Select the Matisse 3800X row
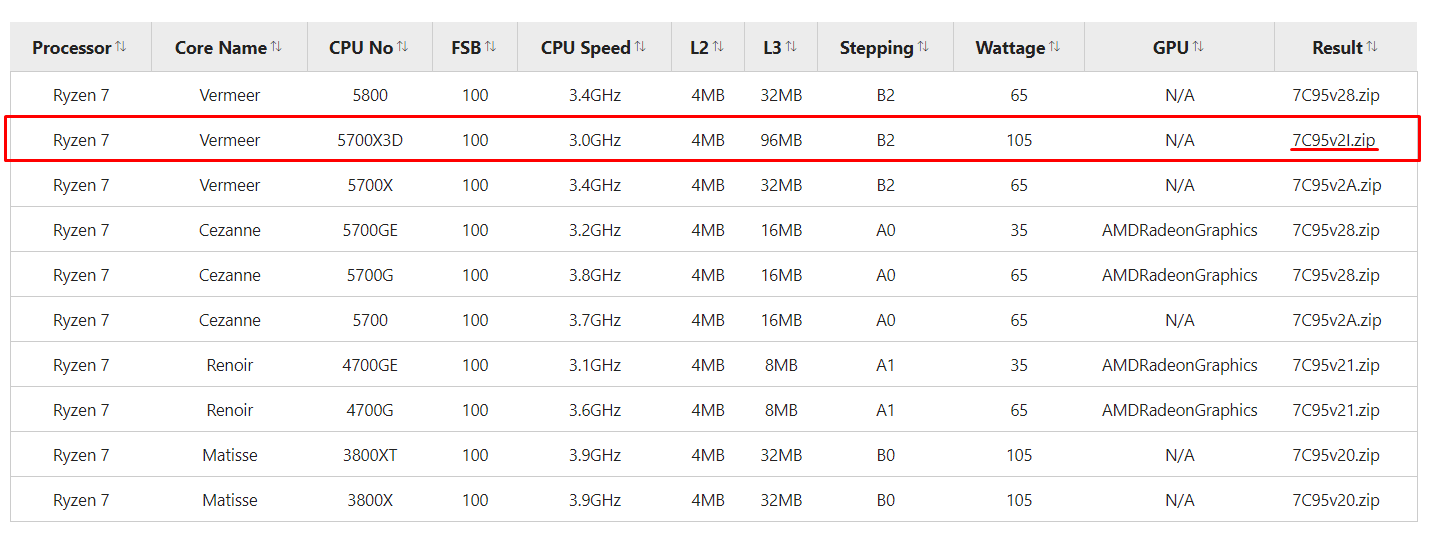 (714, 500)
